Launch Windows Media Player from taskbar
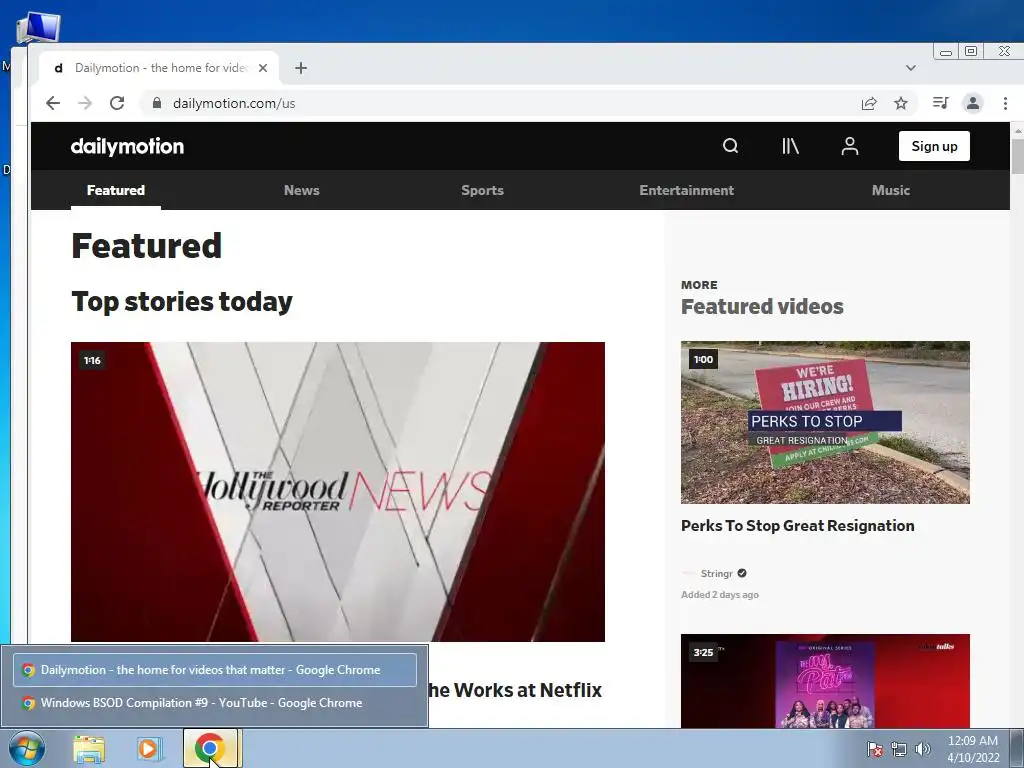The height and width of the screenshot is (768, 1024). (149, 749)
